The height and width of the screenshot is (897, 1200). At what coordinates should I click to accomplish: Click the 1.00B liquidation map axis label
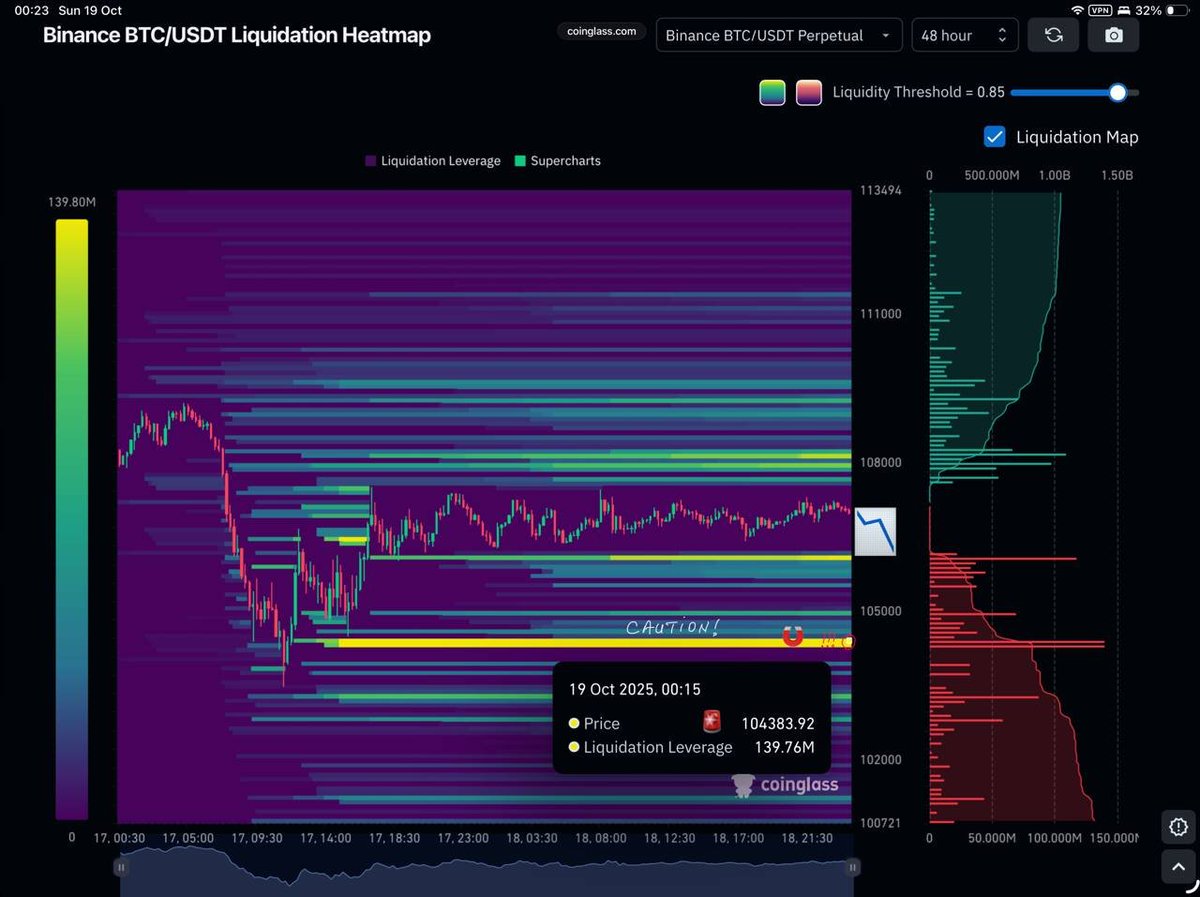click(x=1054, y=175)
